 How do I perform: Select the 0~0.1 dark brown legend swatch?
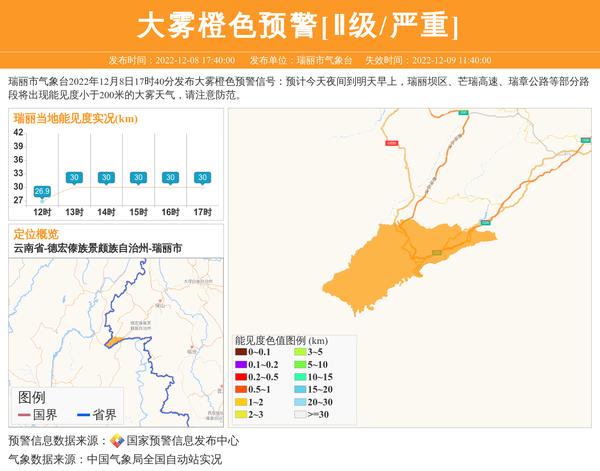(241, 352)
